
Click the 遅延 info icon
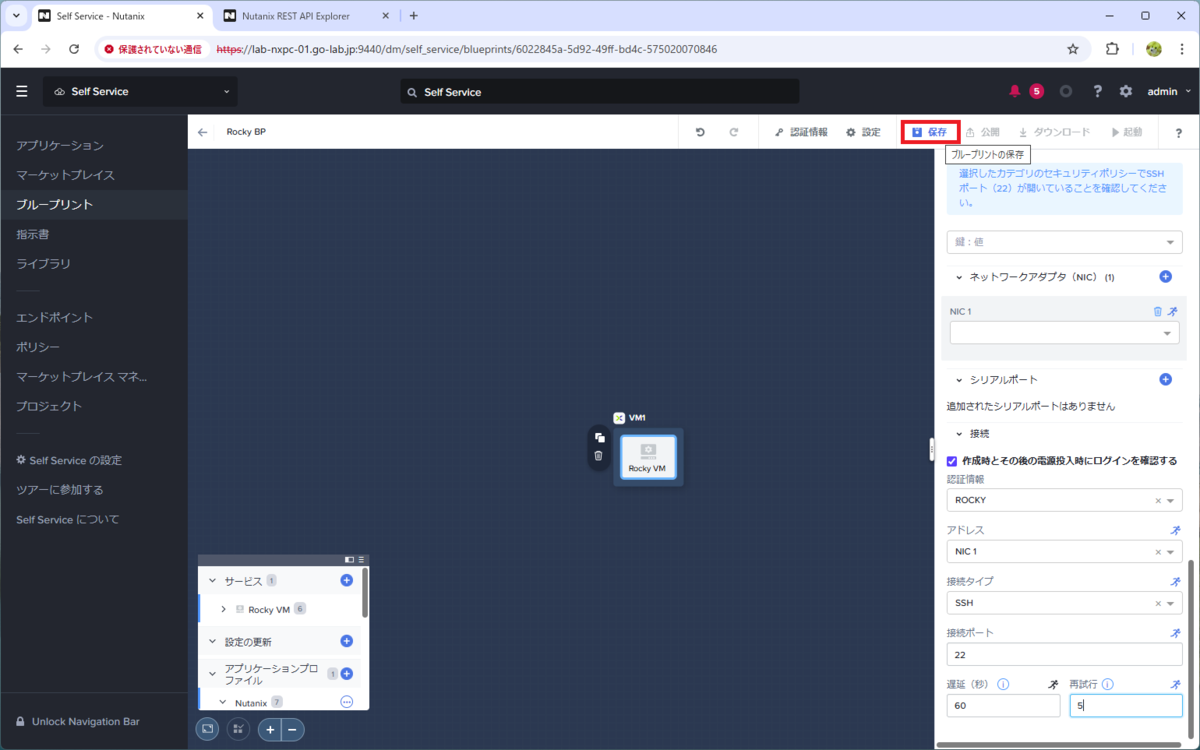click(x=1003, y=685)
